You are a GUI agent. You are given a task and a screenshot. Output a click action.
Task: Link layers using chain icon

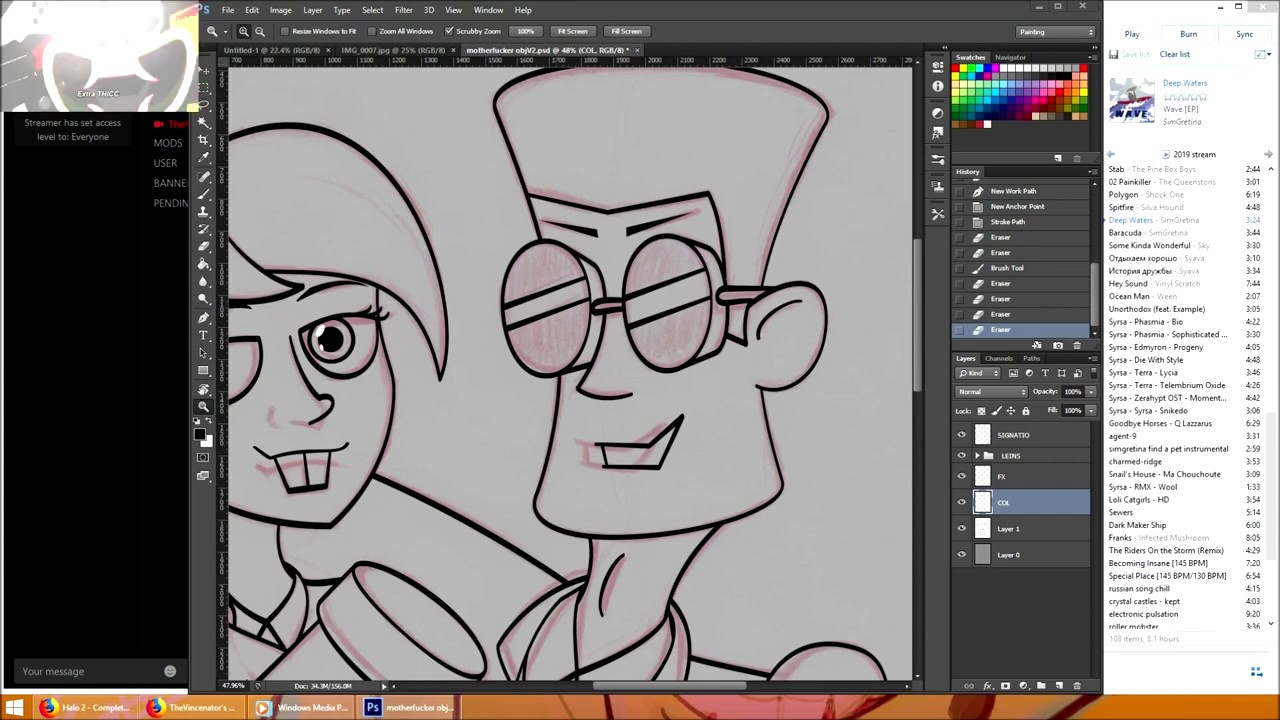coord(969,686)
